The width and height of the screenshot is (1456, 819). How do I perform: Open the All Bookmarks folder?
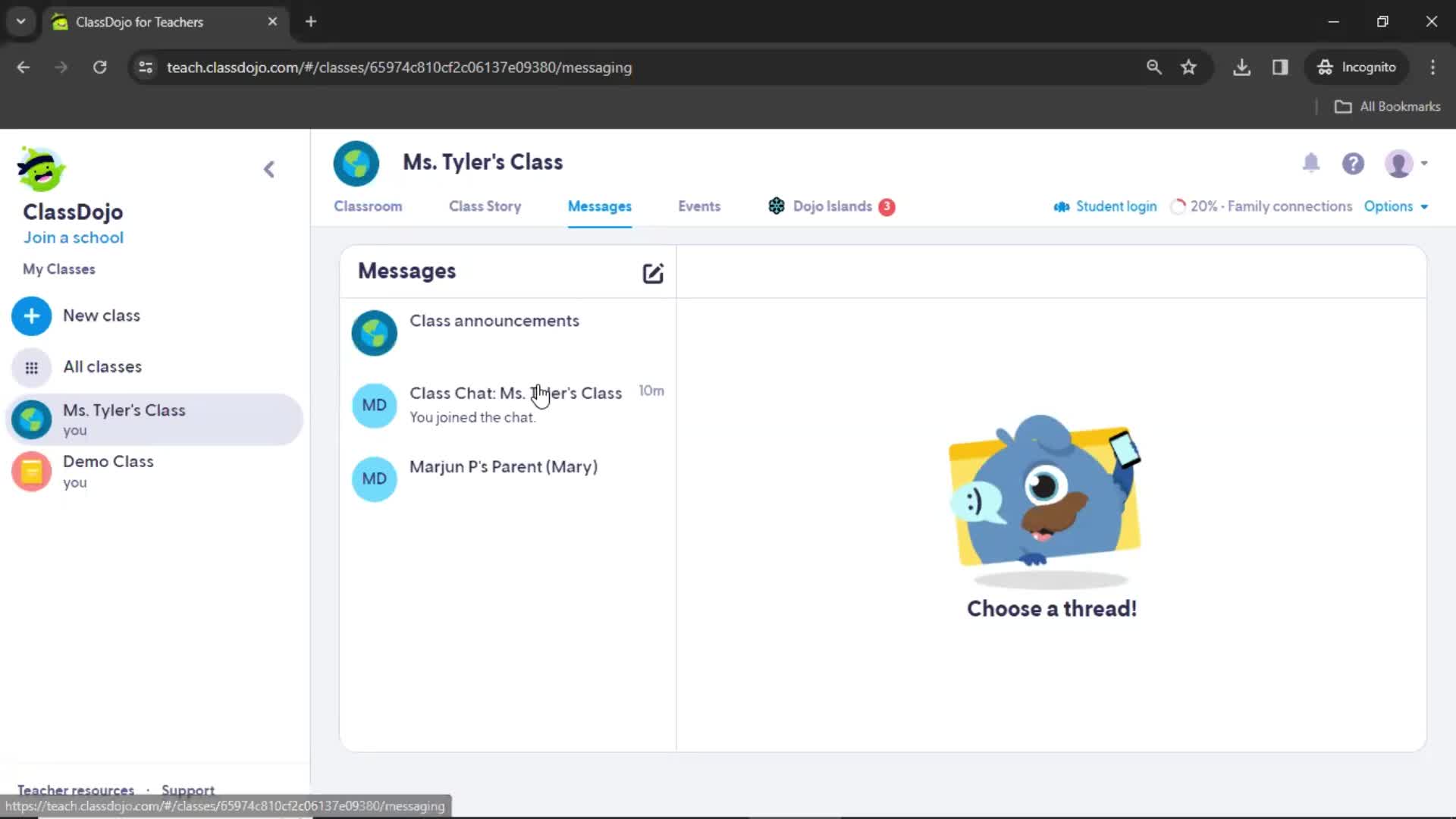(x=1387, y=107)
